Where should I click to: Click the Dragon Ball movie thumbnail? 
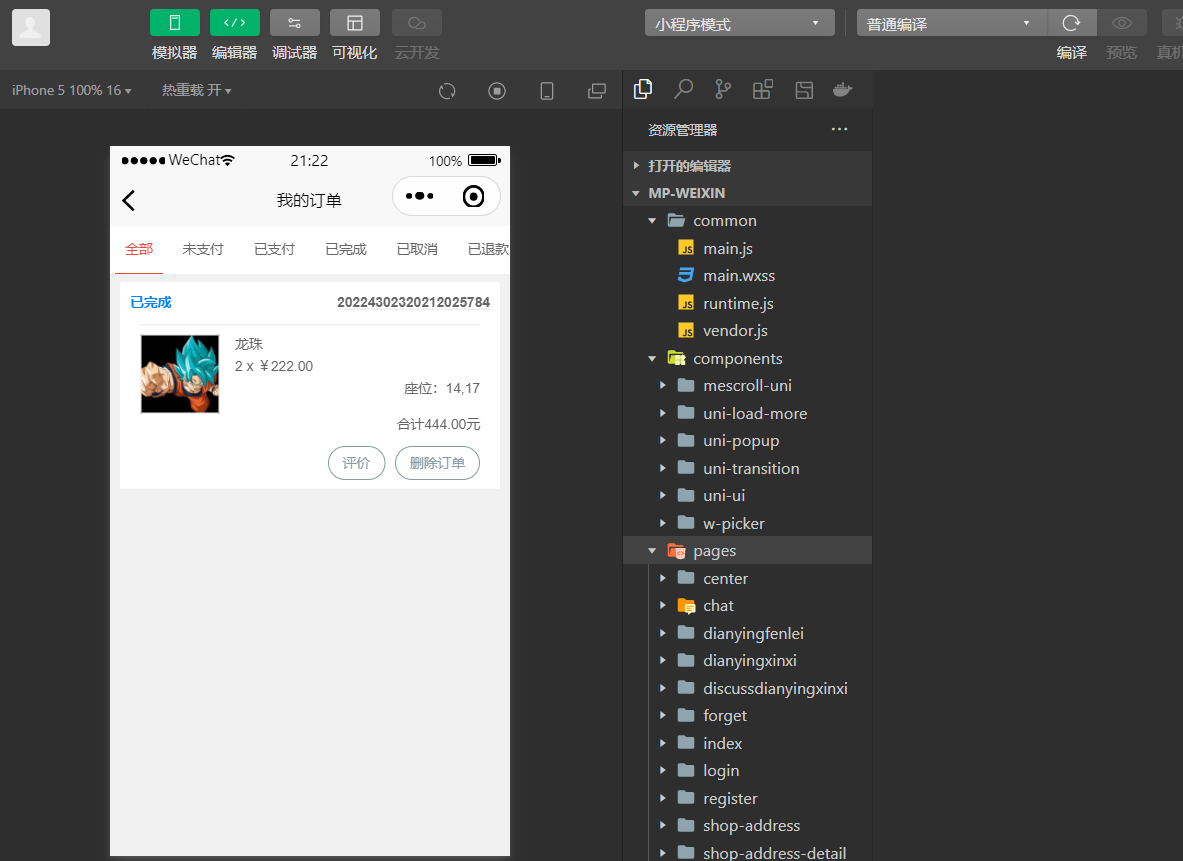point(180,374)
